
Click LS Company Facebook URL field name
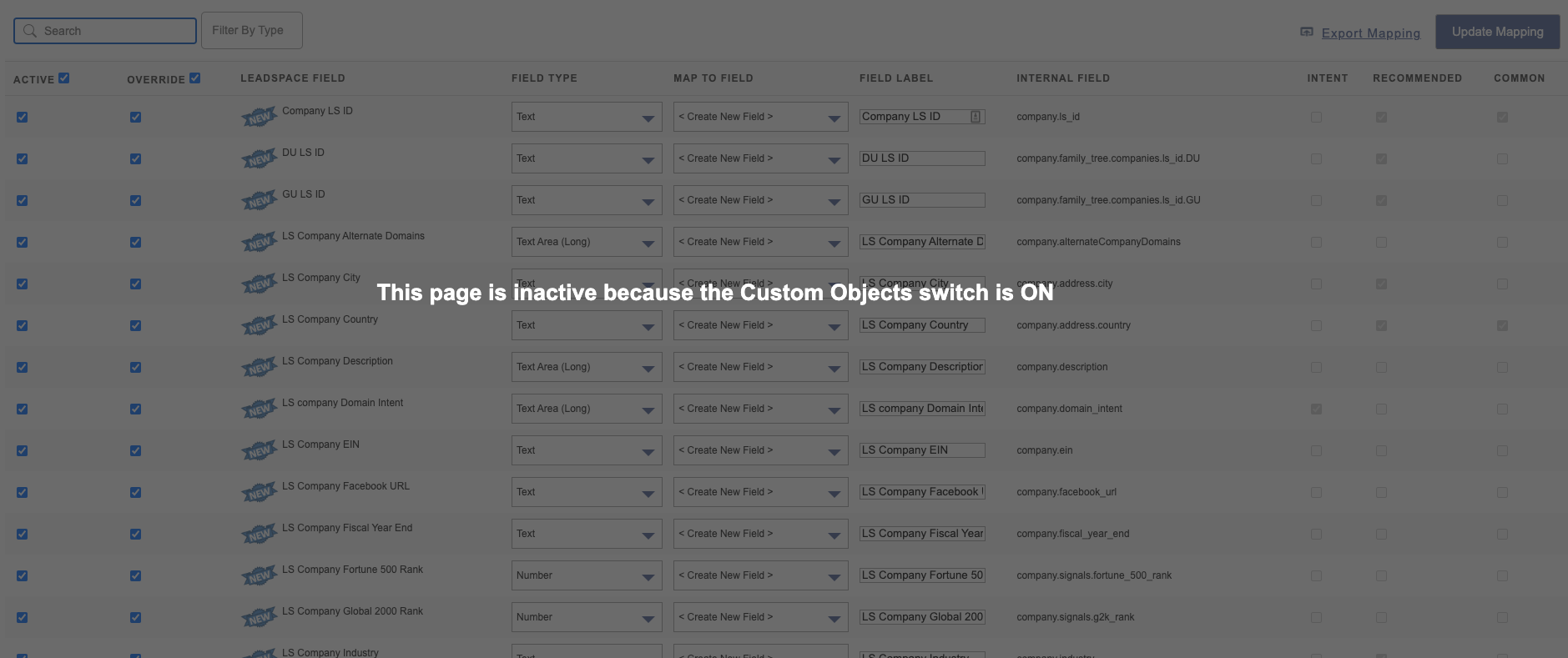(x=345, y=486)
